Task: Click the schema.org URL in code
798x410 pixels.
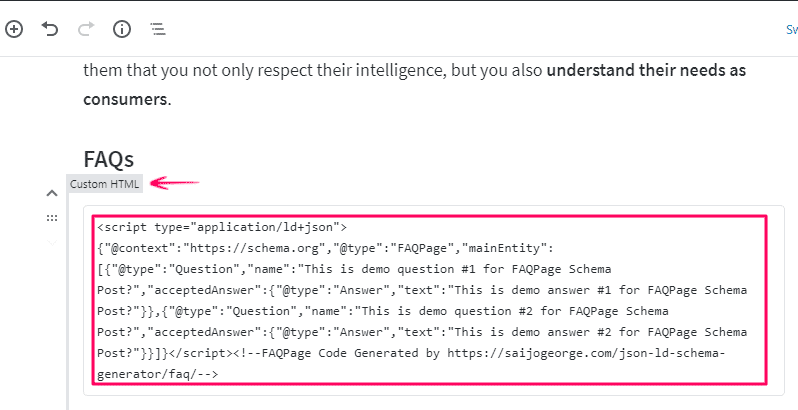Action: click(x=253, y=248)
